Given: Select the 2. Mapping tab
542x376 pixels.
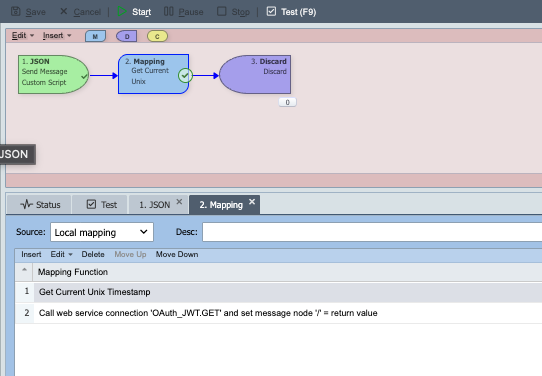Looking at the screenshot, I should click(221, 205).
